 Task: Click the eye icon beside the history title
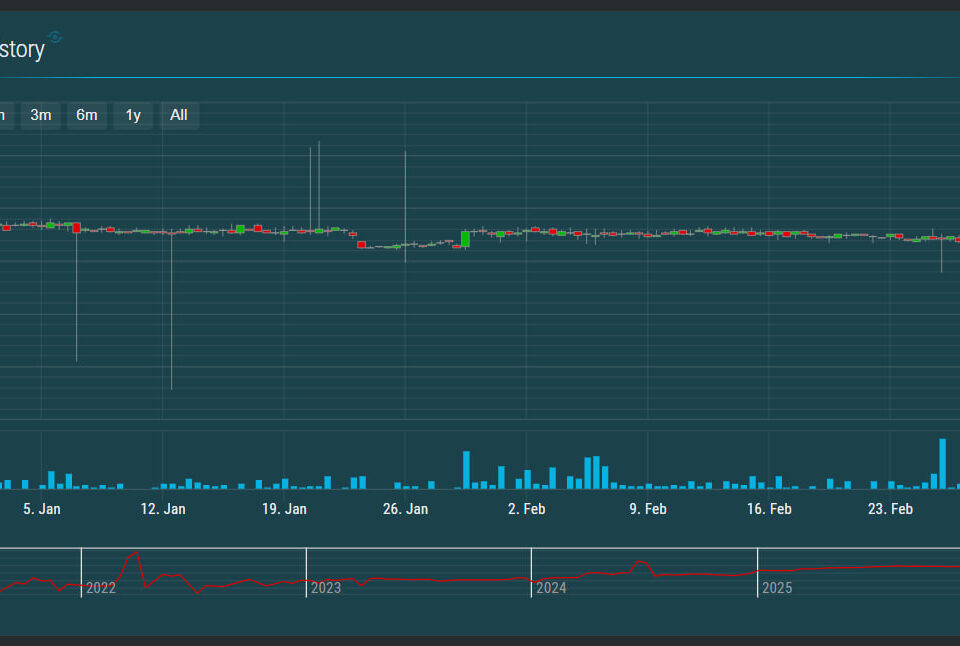click(x=55, y=37)
